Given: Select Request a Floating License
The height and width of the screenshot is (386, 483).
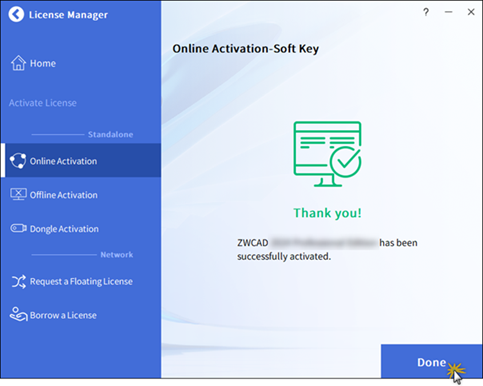Looking at the screenshot, I should click(81, 282).
